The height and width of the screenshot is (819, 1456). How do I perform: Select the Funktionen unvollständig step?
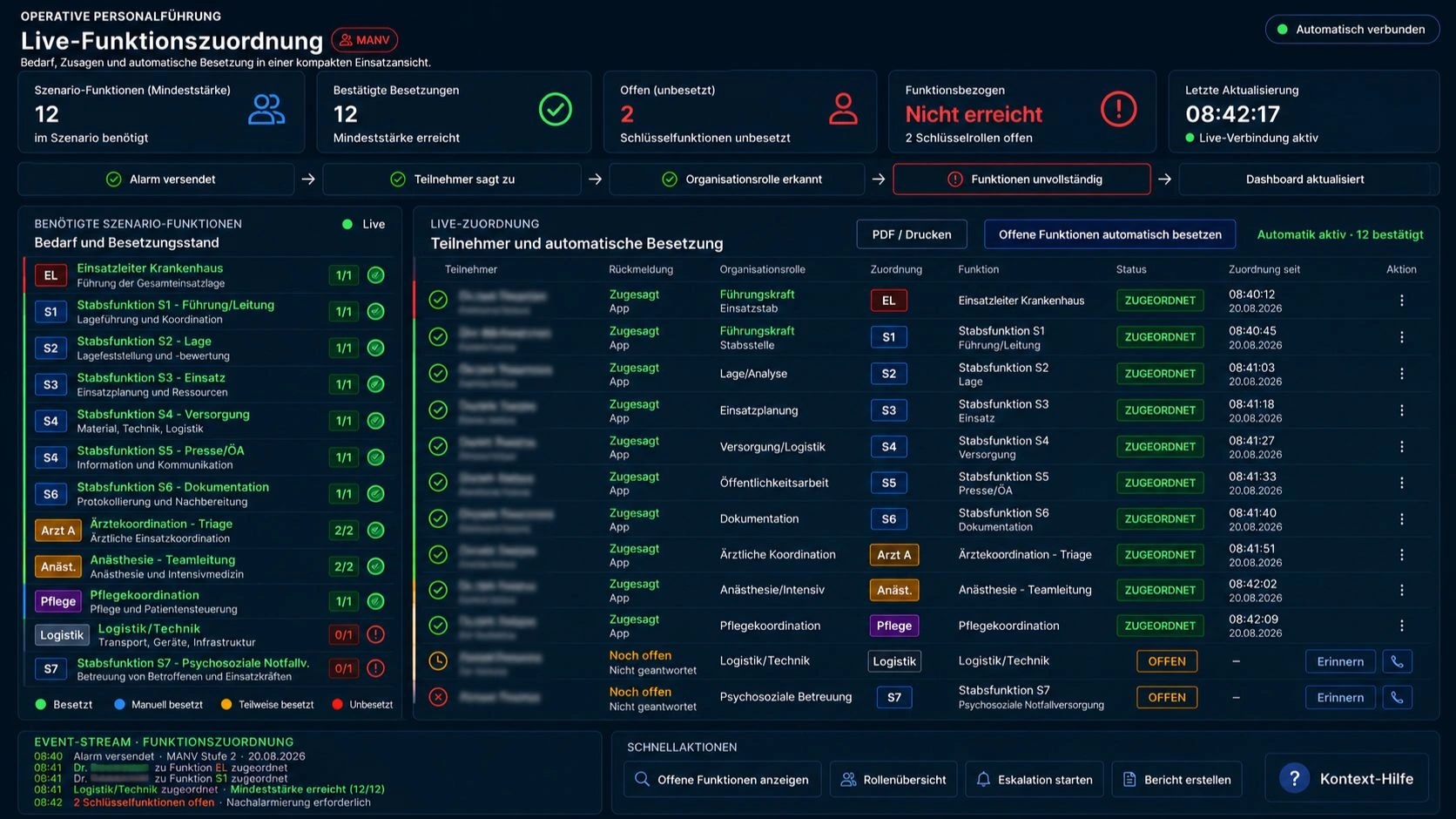[1021, 179]
